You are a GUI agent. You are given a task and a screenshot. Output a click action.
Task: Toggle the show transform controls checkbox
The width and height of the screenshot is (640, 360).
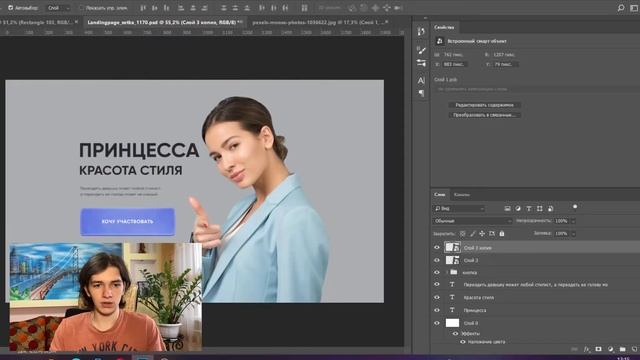tap(81, 8)
